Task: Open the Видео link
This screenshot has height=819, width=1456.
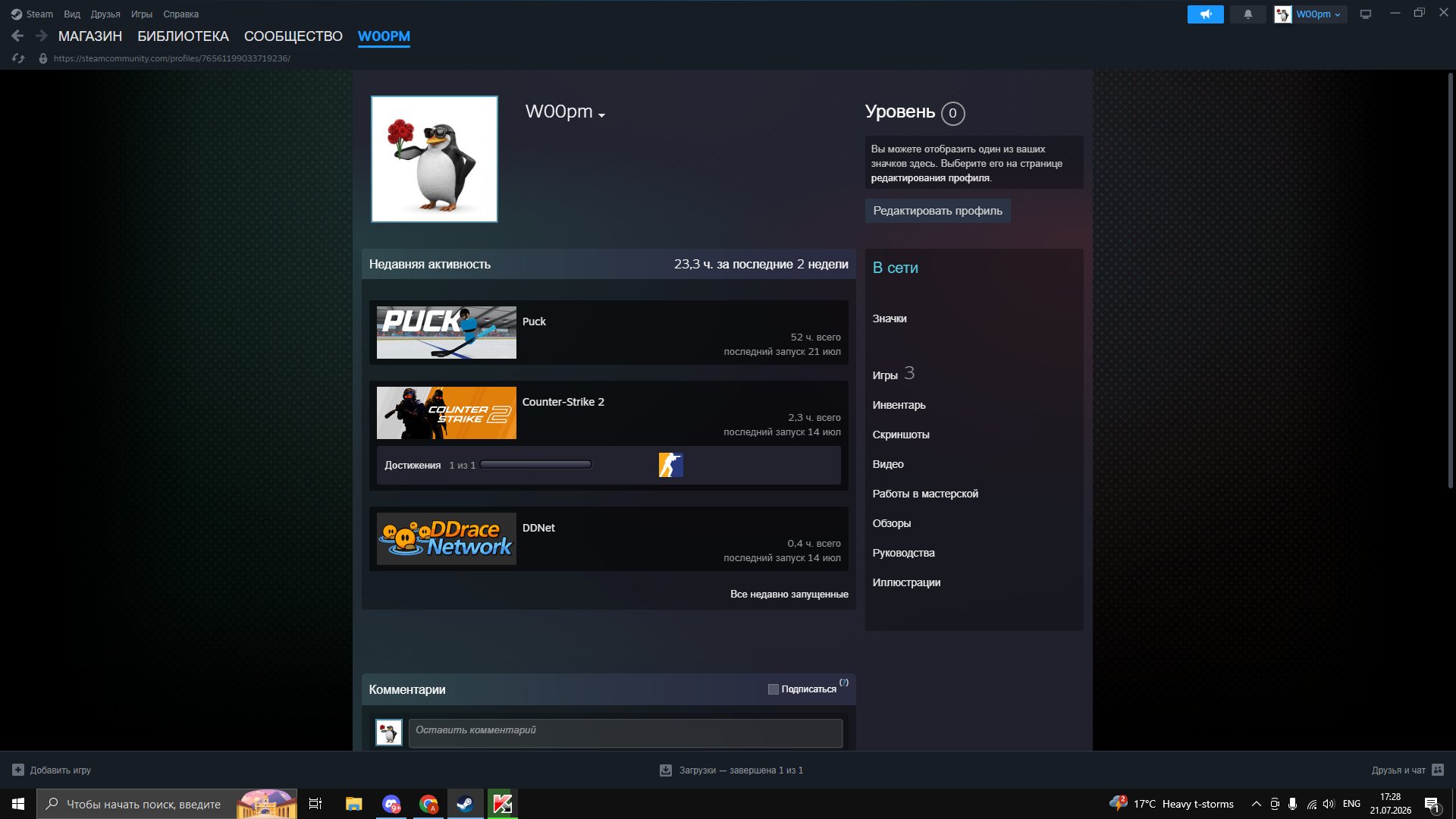Action: [x=888, y=464]
